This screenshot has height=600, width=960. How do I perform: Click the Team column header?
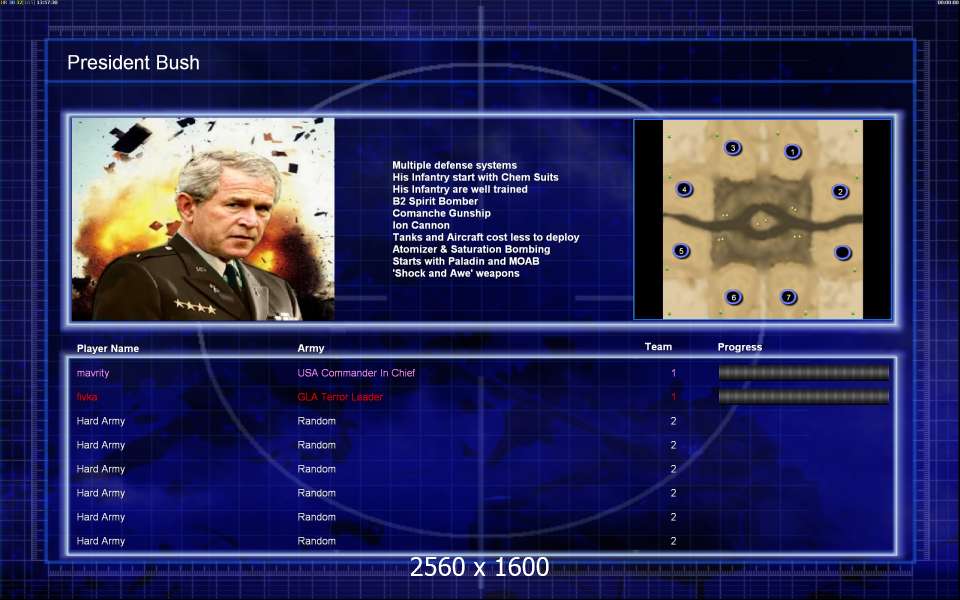point(658,347)
